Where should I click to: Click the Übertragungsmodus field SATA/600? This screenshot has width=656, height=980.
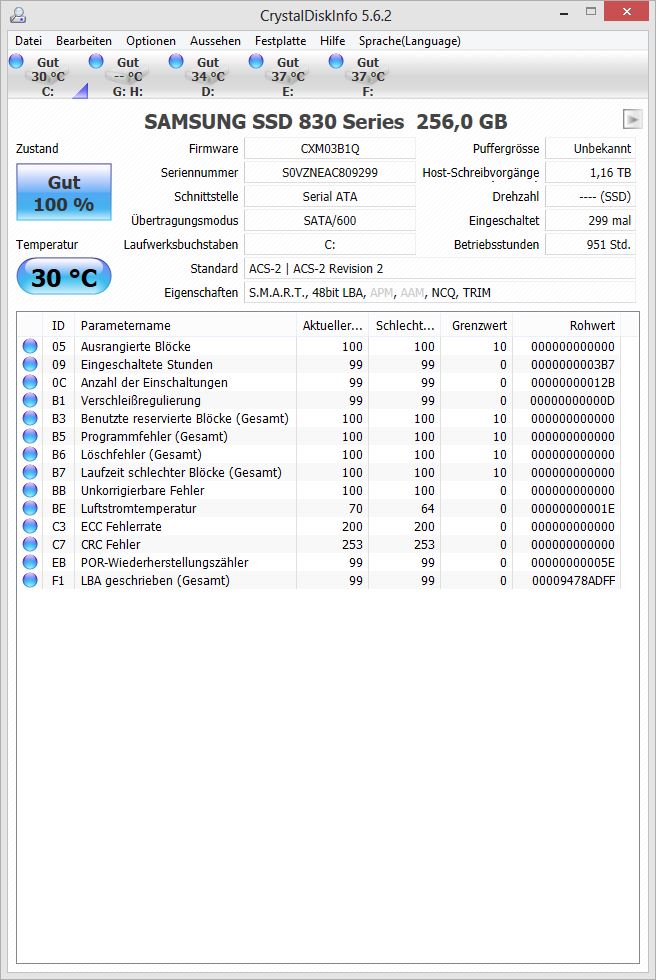pyautogui.click(x=330, y=221)
